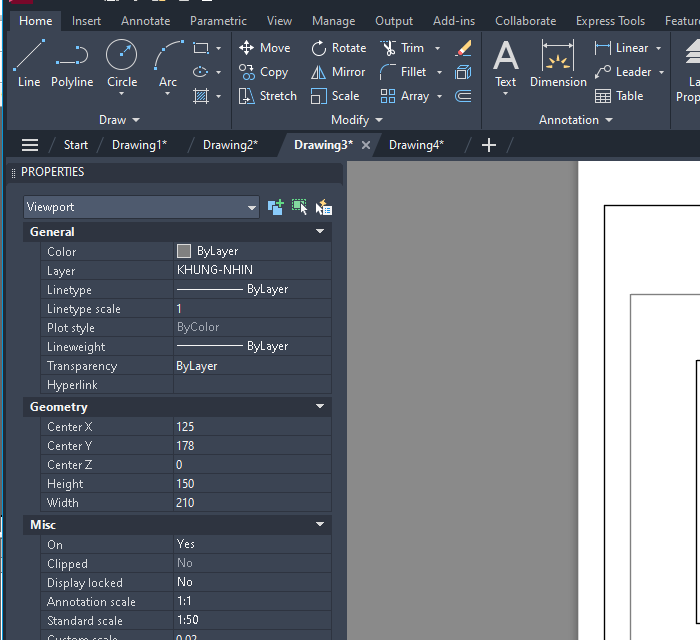Open the Viewport object type dropdown
This screenshot has height=640, width=700.
(x=141, y=207)
